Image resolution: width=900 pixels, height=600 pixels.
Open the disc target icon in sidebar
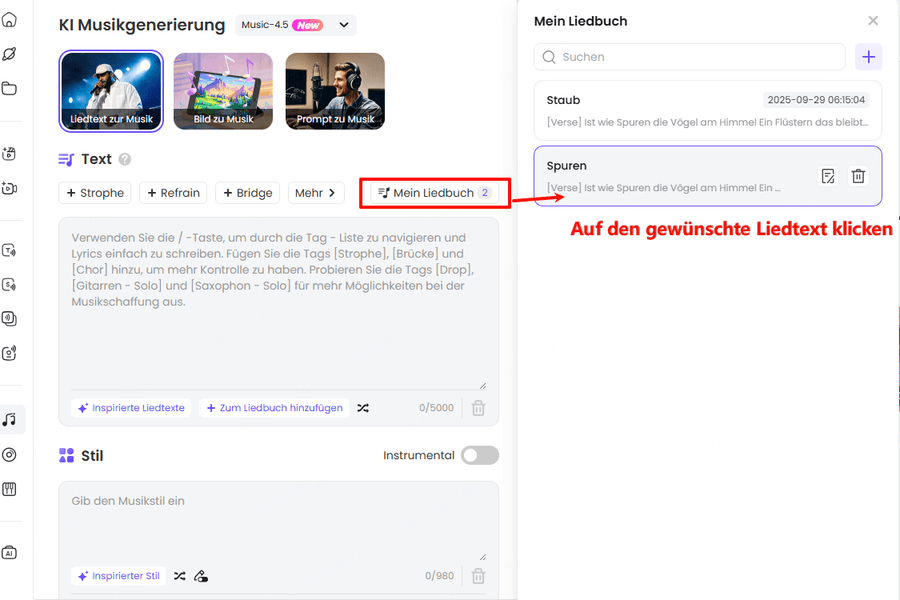[9, 455]
